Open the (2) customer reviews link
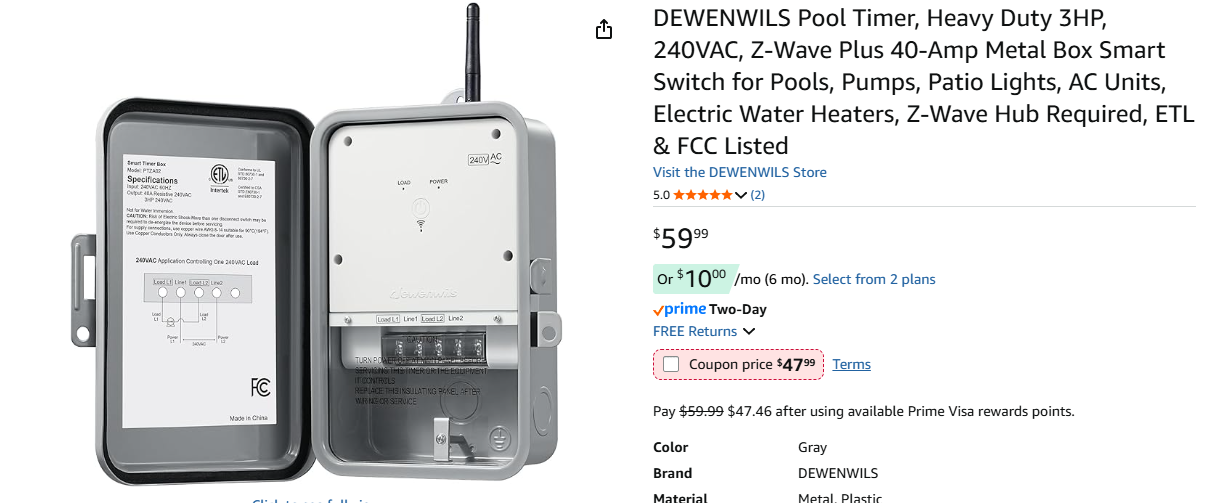The height and width of the screenshot is (503, 1211). click(757, 195)
